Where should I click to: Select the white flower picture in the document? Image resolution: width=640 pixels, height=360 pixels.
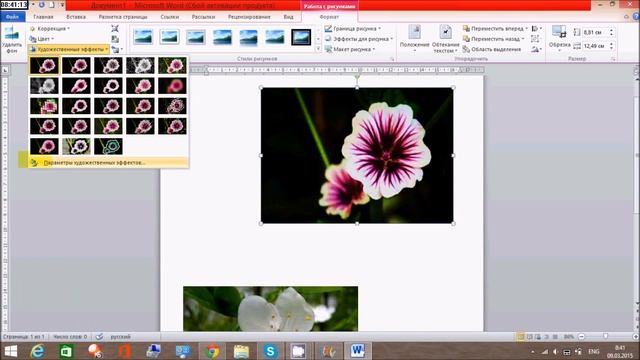(271, 309)
